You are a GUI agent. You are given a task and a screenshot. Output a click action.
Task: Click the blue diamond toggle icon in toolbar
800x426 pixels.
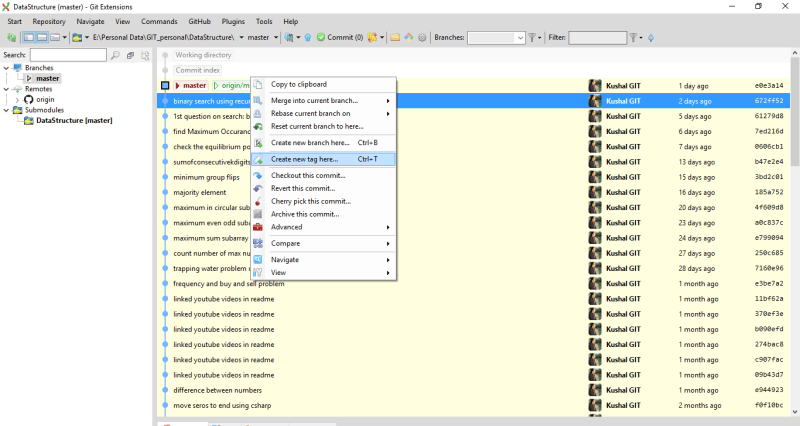(x=651, y=38)
